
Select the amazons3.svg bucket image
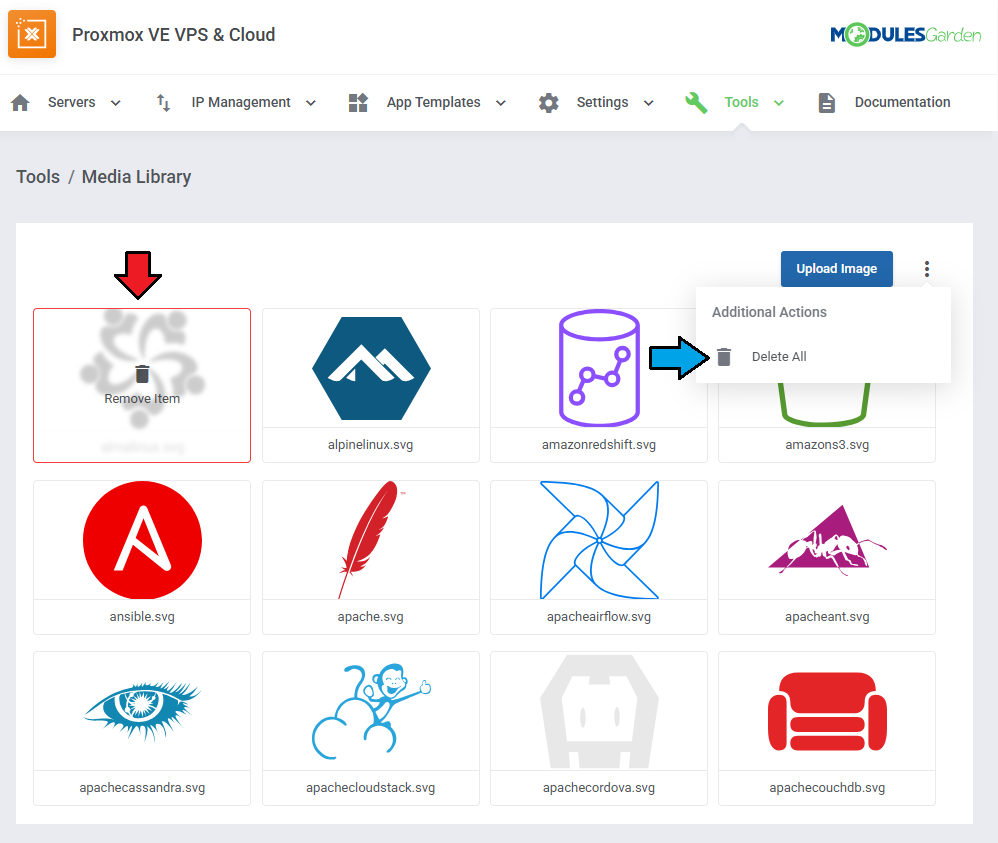point(824,404)
